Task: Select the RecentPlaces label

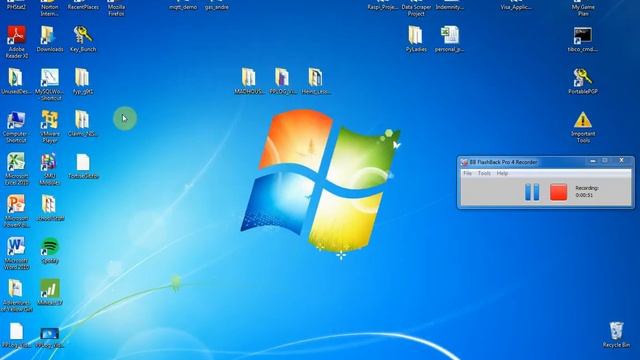Action: click(x=83, y=7)
